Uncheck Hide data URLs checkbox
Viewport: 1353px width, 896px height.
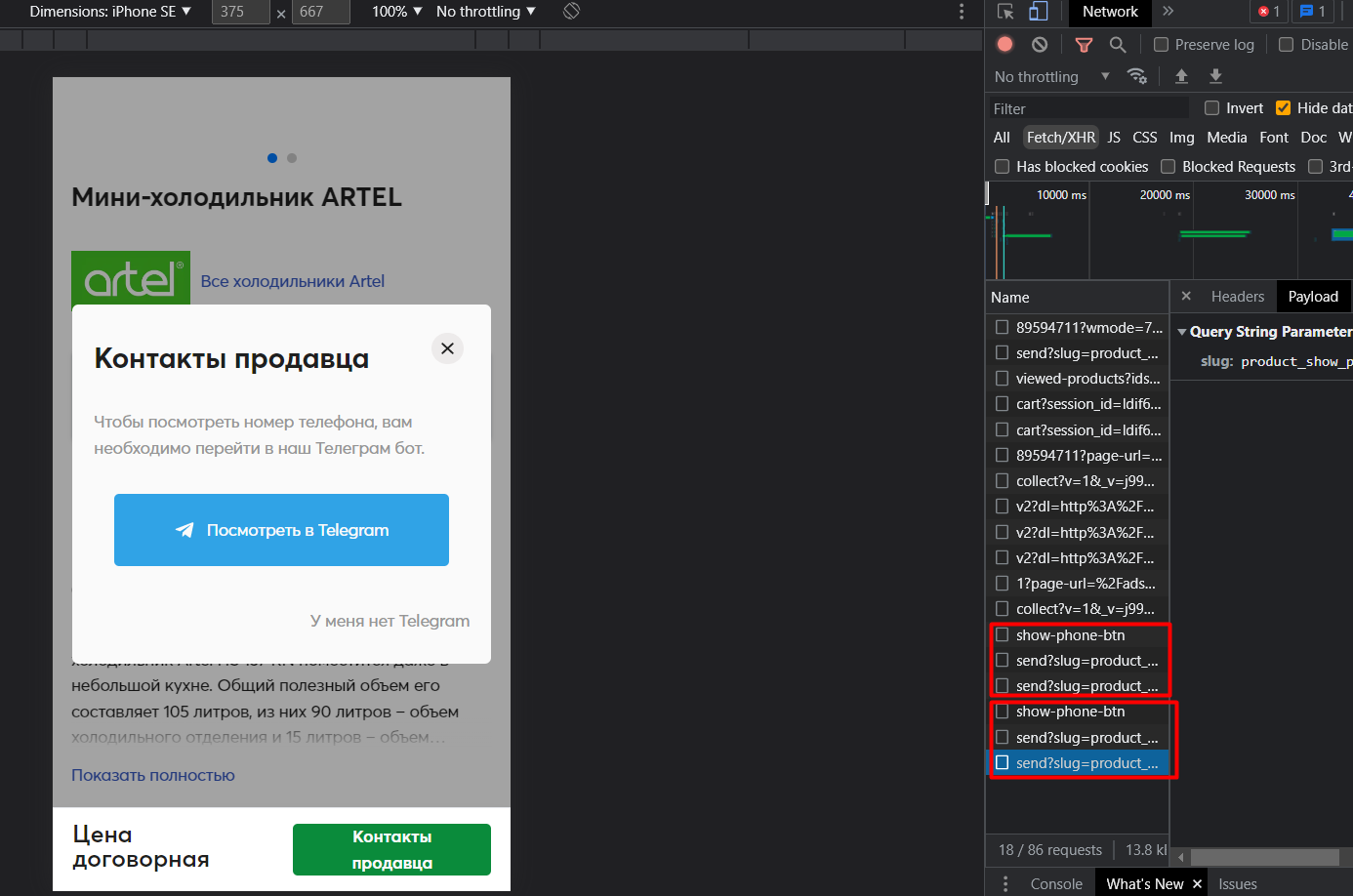(x=1283, y=108)
